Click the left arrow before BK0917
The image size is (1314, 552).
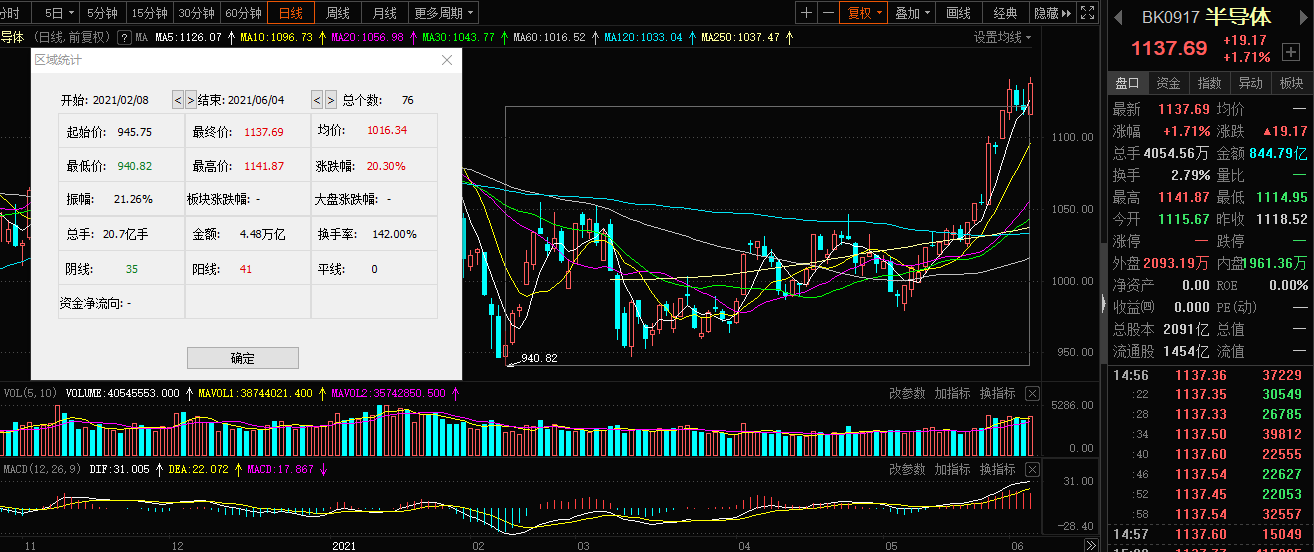pyautogui.click(x=1118, y=17)
